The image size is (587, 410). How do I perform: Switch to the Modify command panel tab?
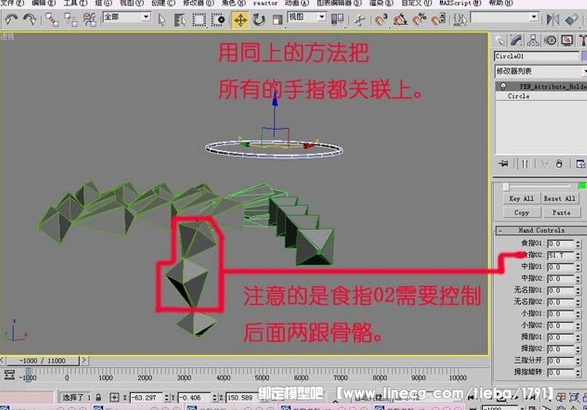pos(516,40)
